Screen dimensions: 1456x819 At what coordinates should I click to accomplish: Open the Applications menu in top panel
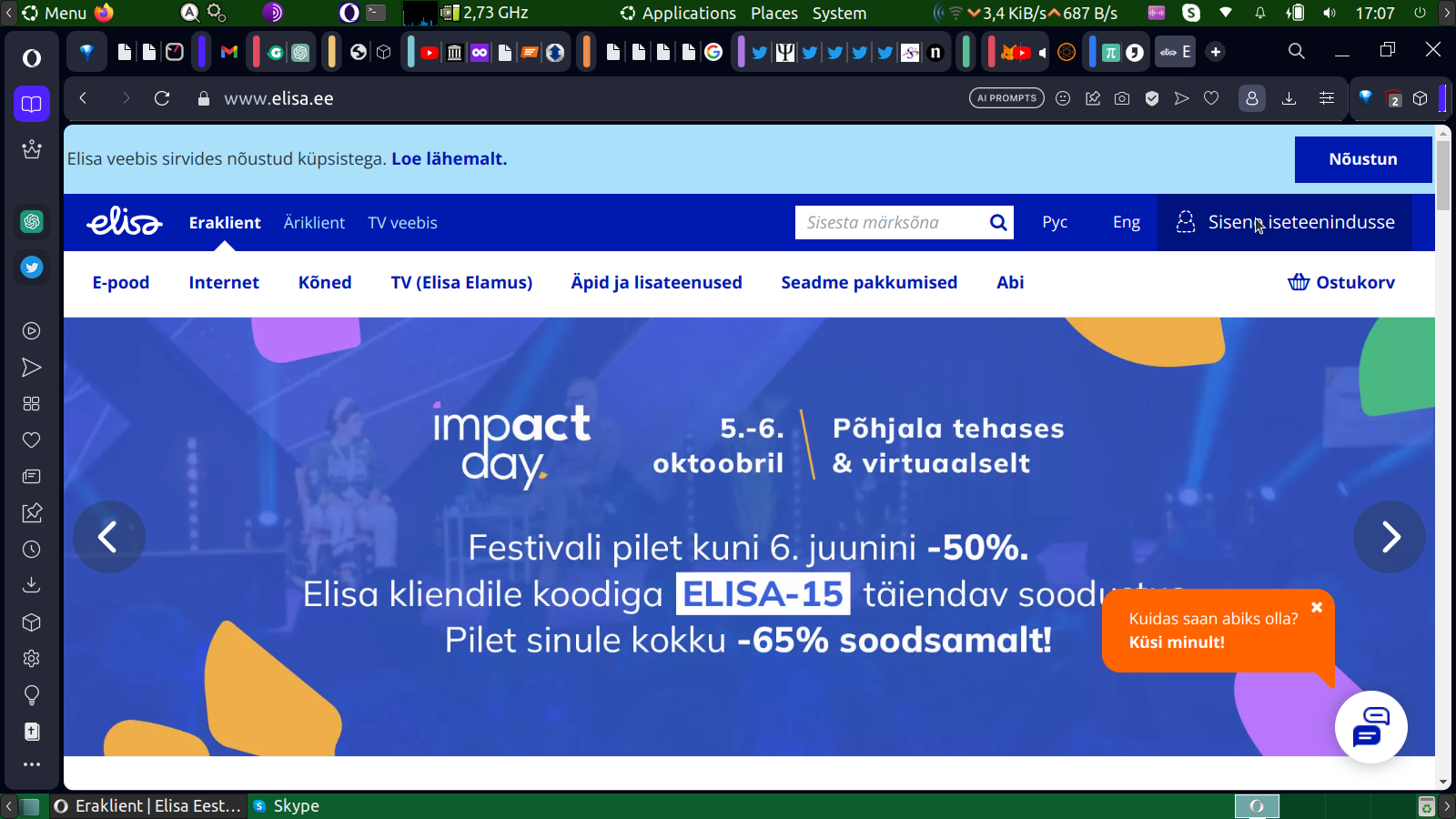pyautogui.click(x=678, y=13)
